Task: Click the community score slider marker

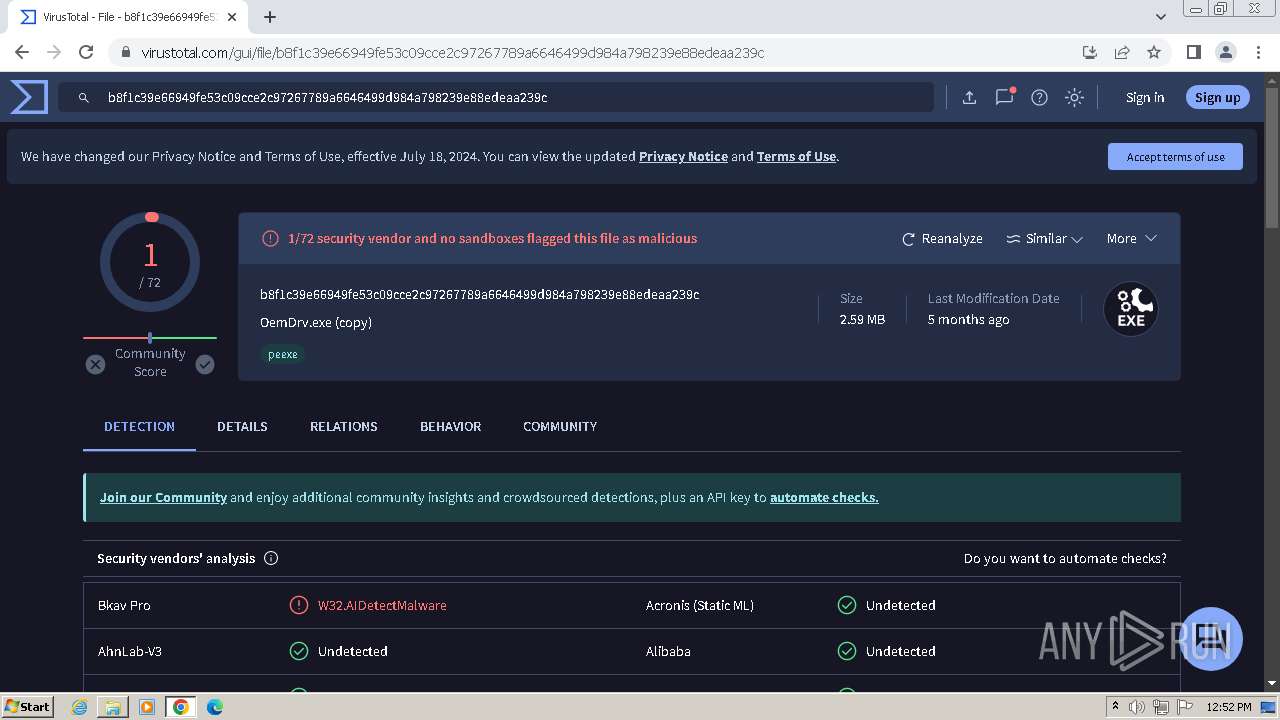Action: point(150,338)
